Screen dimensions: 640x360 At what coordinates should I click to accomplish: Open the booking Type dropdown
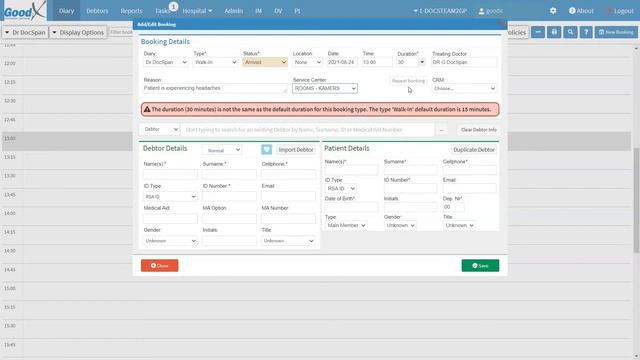[215, 62]
